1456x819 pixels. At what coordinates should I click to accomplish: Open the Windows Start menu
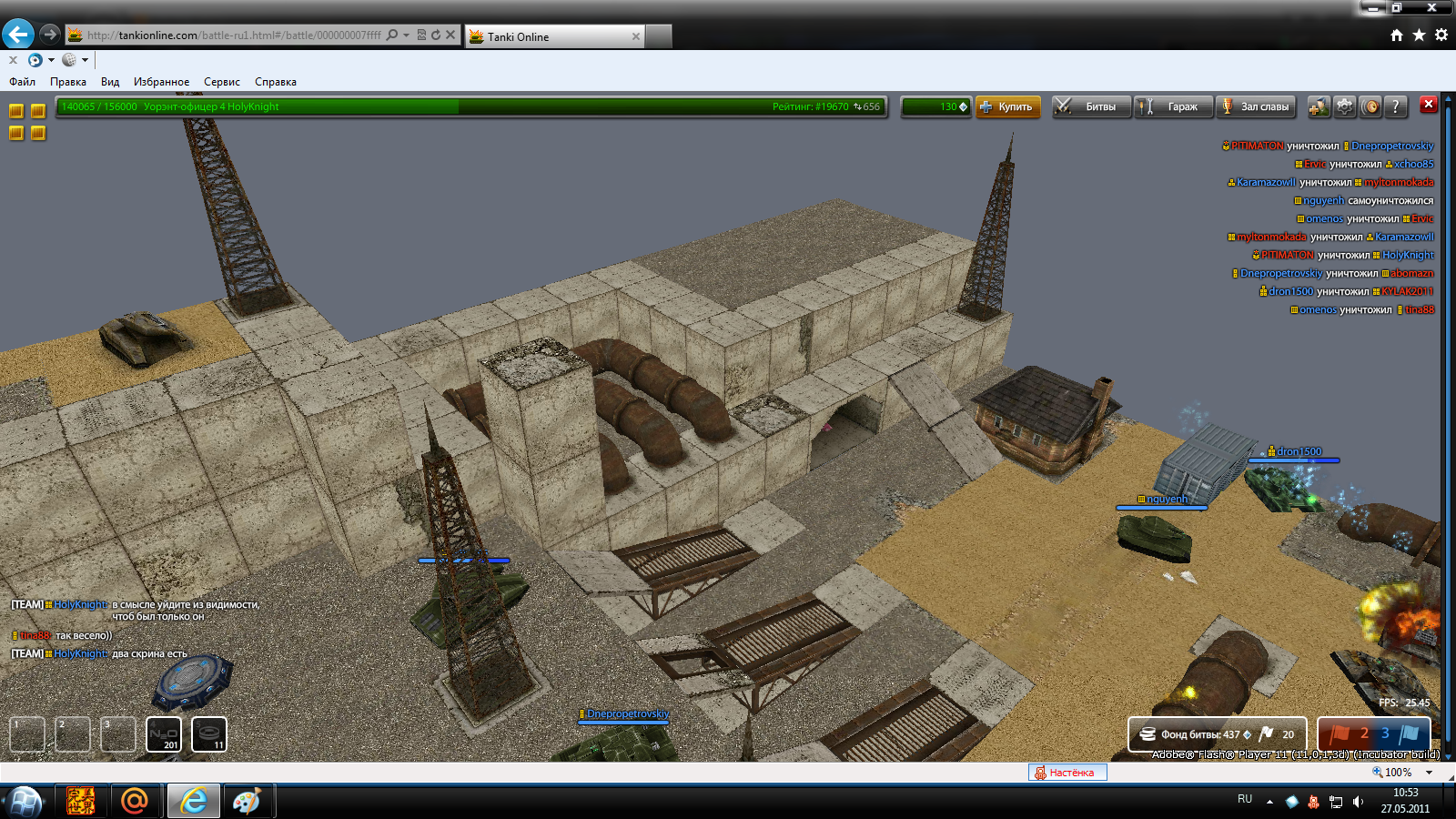25,802
